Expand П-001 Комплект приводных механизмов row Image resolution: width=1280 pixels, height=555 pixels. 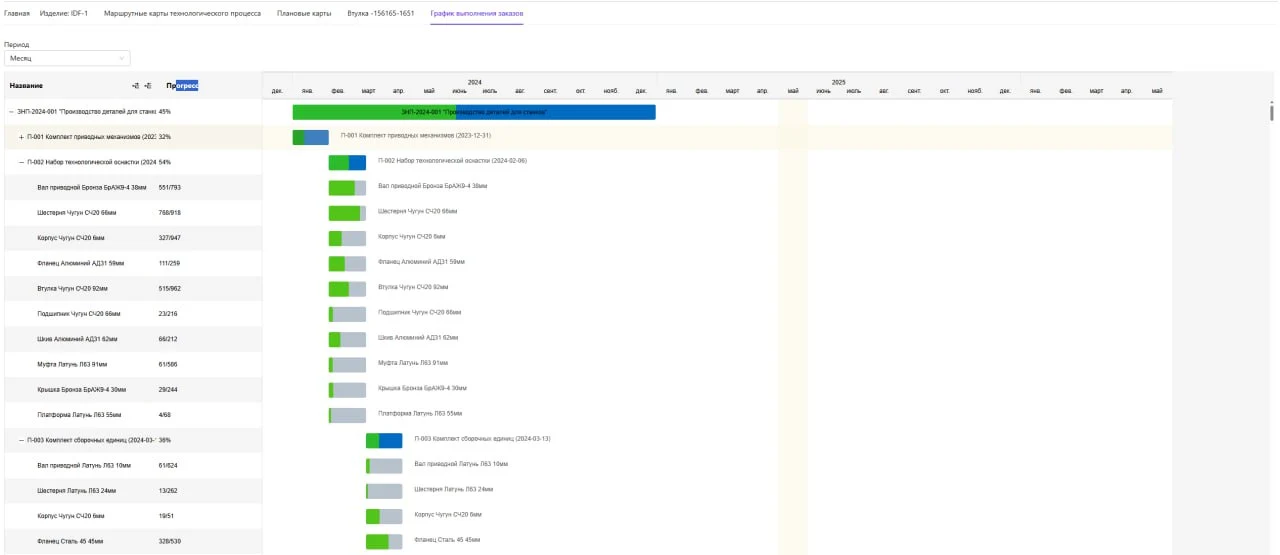(x=21, y=137)
